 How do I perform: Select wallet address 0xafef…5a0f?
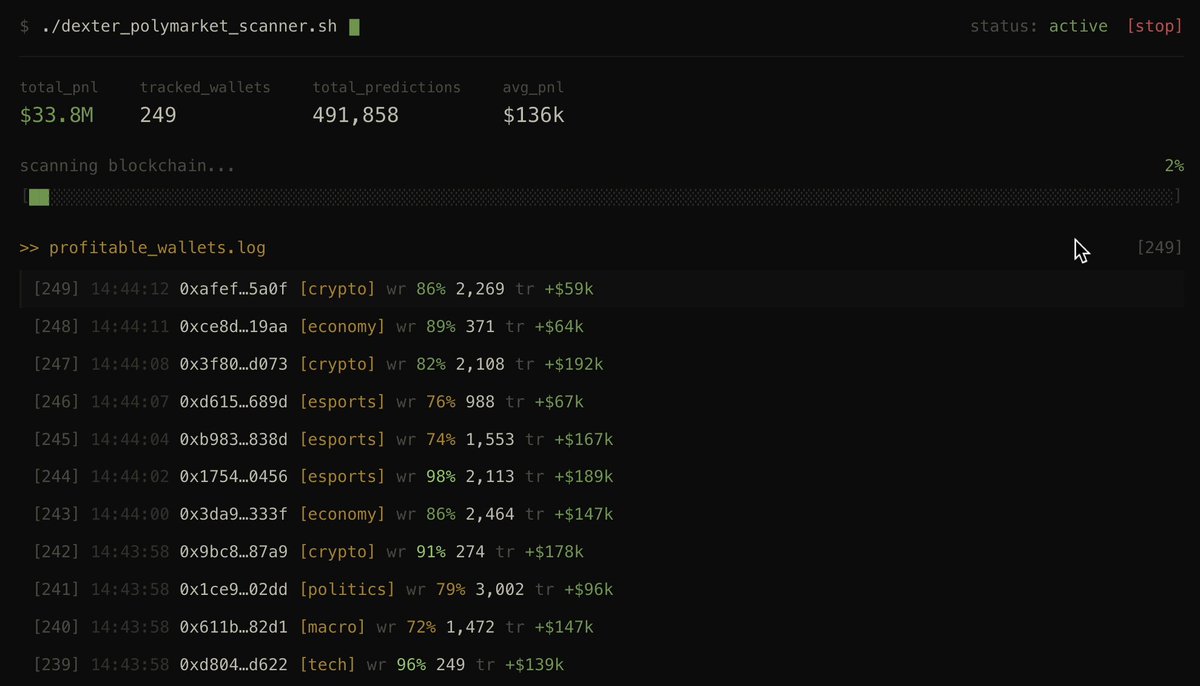[x=233, y=289]
